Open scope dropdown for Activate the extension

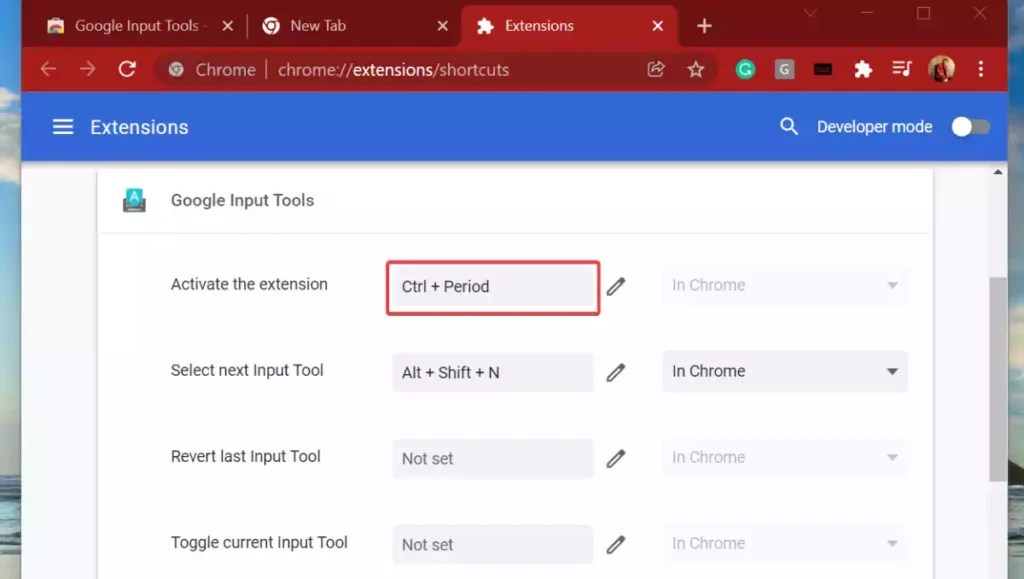pos(785,285)
